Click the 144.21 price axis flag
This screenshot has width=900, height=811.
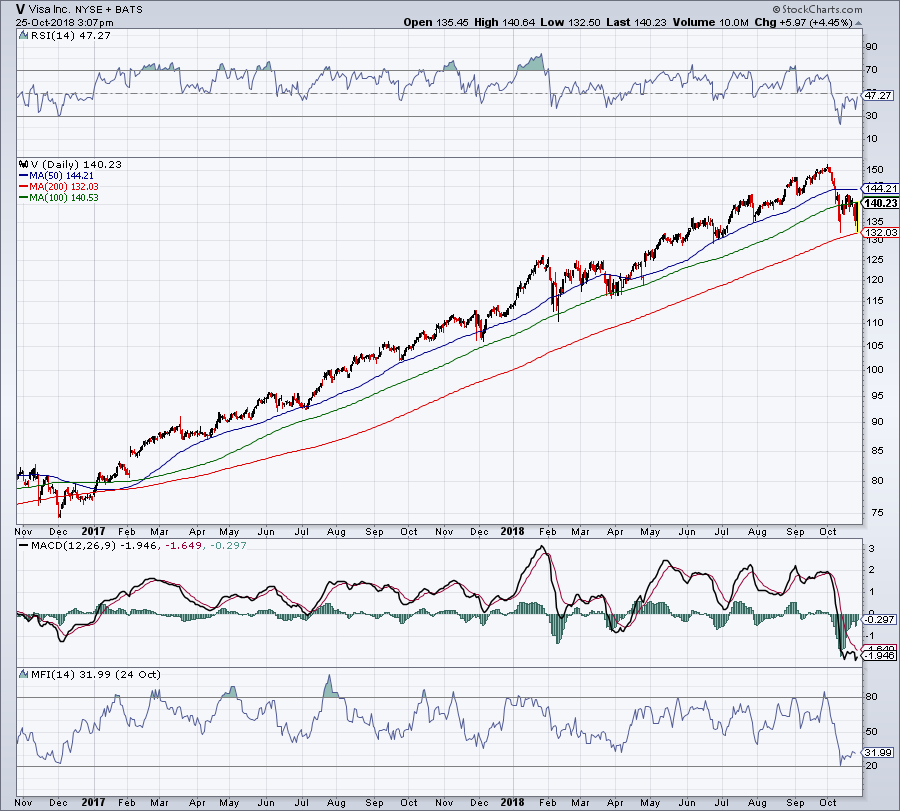[880, 188]
